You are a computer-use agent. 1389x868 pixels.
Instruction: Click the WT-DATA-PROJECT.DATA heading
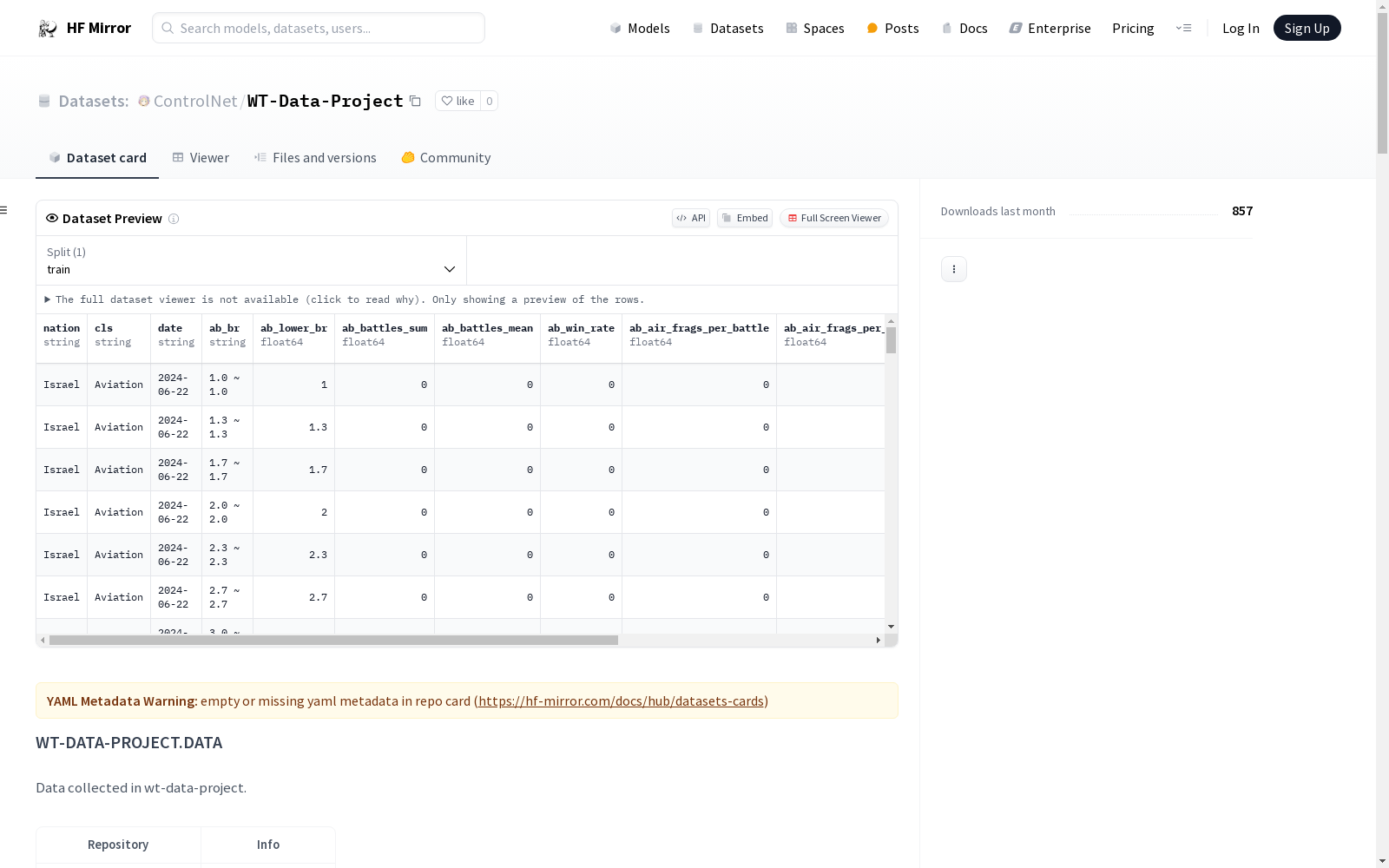pos(128,743)
